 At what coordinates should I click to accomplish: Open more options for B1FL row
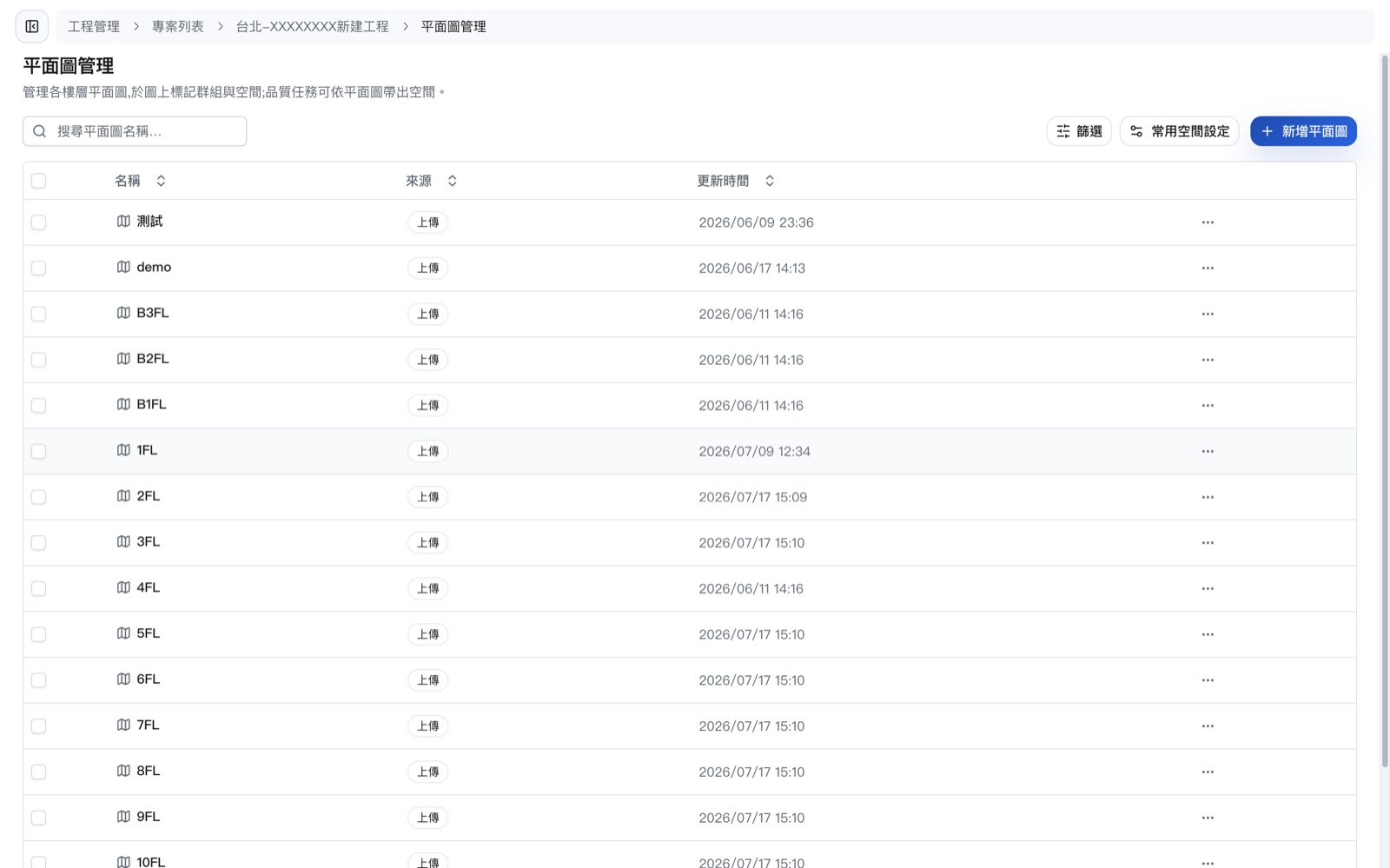click(x=1208, y=406)
